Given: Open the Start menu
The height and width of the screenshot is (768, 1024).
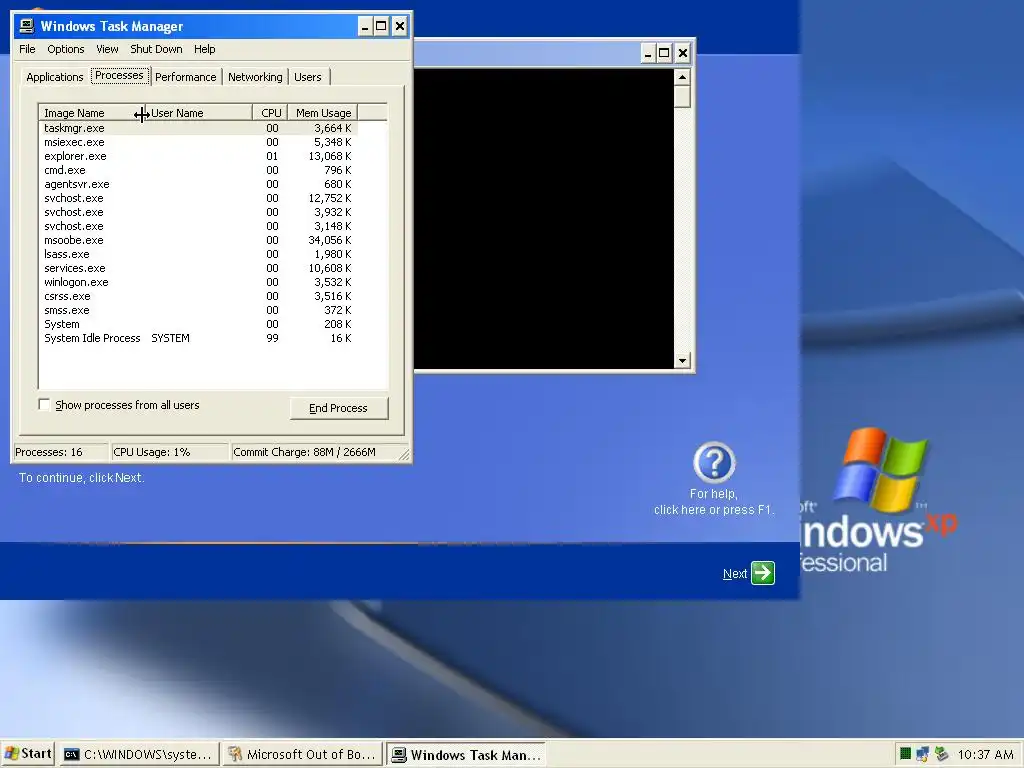Looking at the screenshot, I should point(28,754).
